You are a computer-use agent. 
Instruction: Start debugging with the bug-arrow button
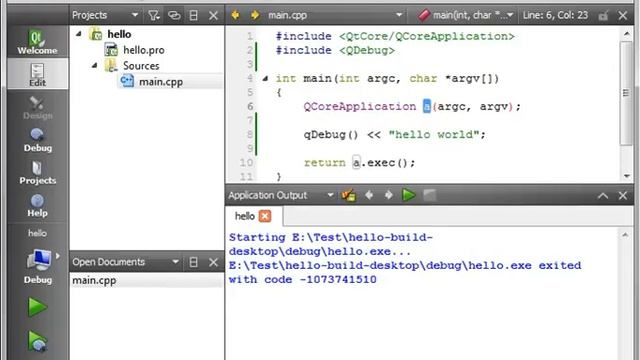(37, 341)
